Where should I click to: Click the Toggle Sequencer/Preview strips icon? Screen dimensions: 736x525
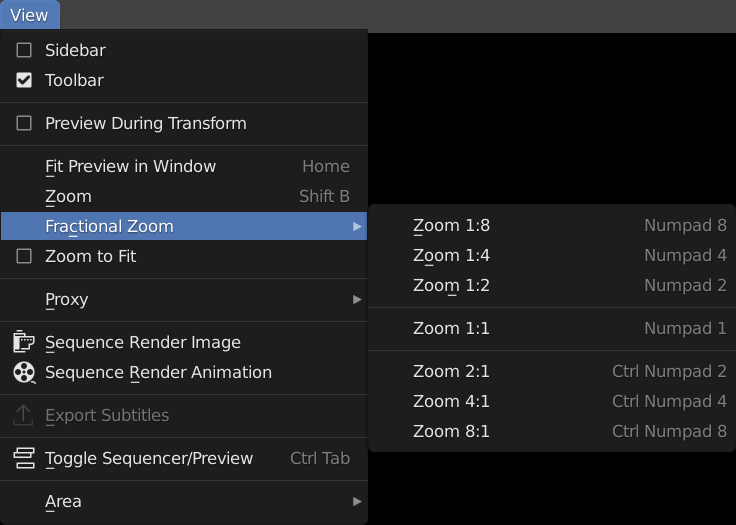pos(24,458)
